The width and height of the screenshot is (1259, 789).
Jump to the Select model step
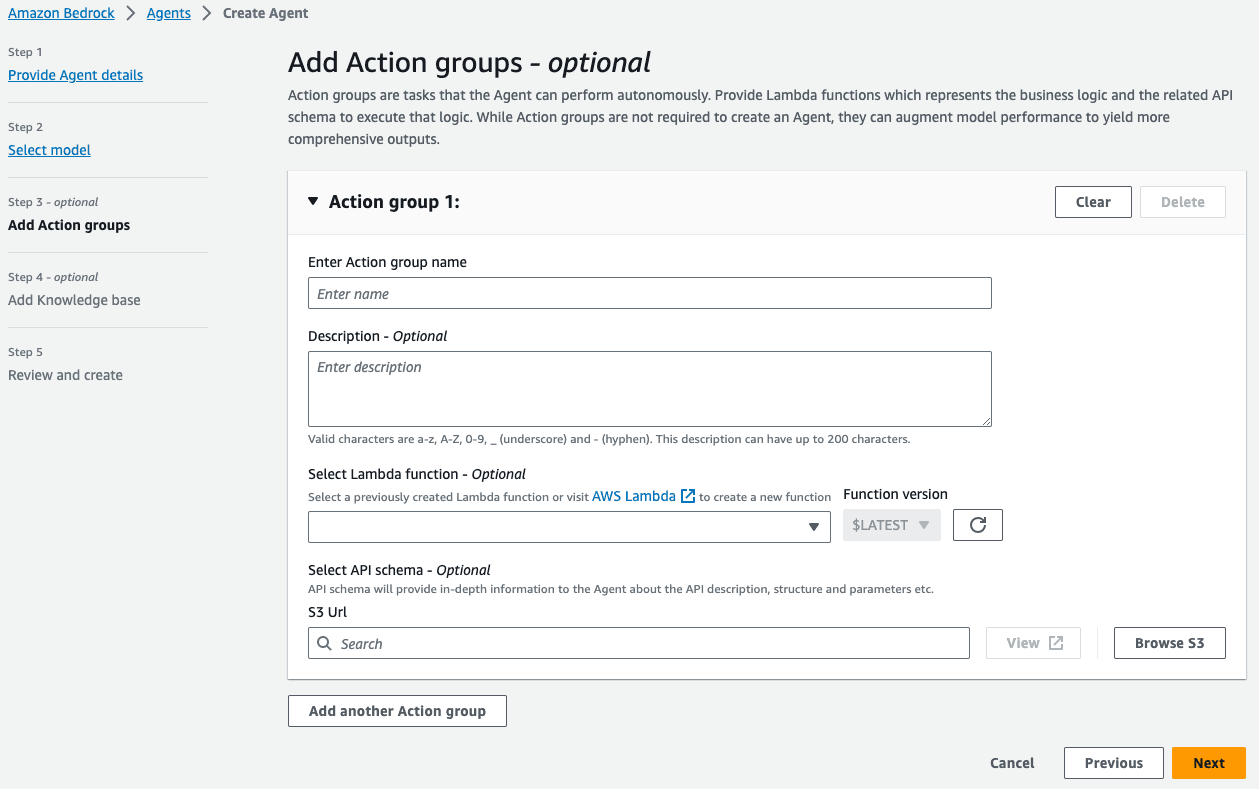click(x=50, y=150)
